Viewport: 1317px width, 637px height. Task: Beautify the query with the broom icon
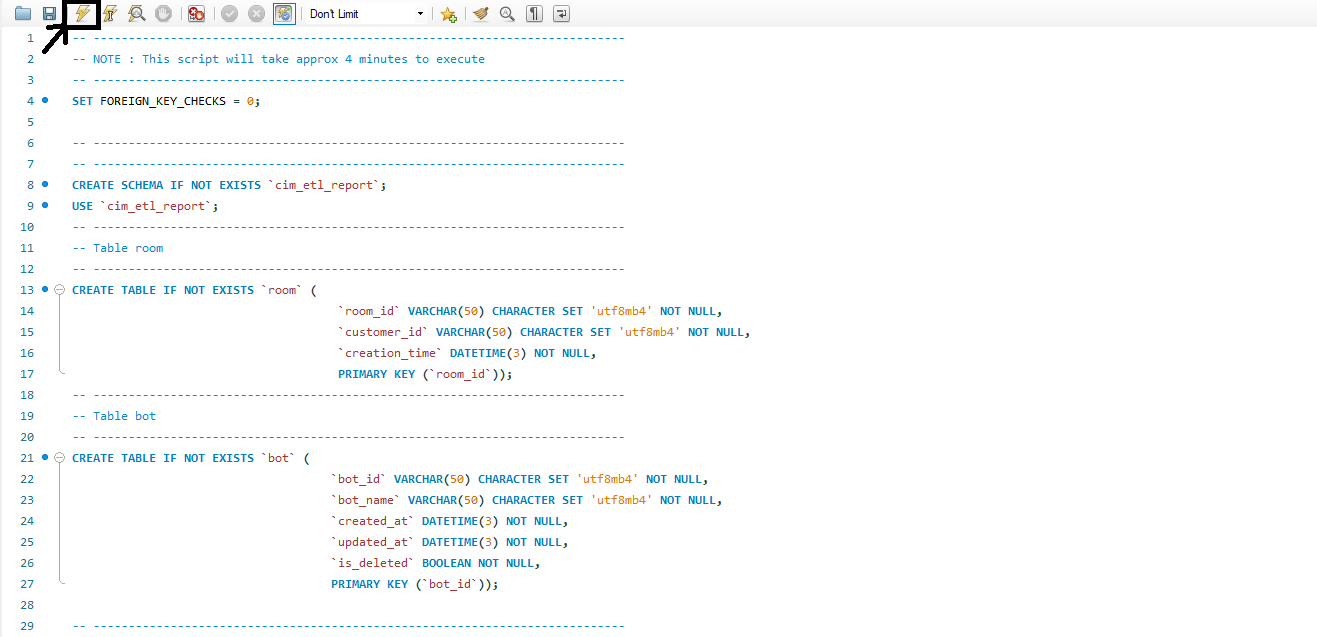481,14
